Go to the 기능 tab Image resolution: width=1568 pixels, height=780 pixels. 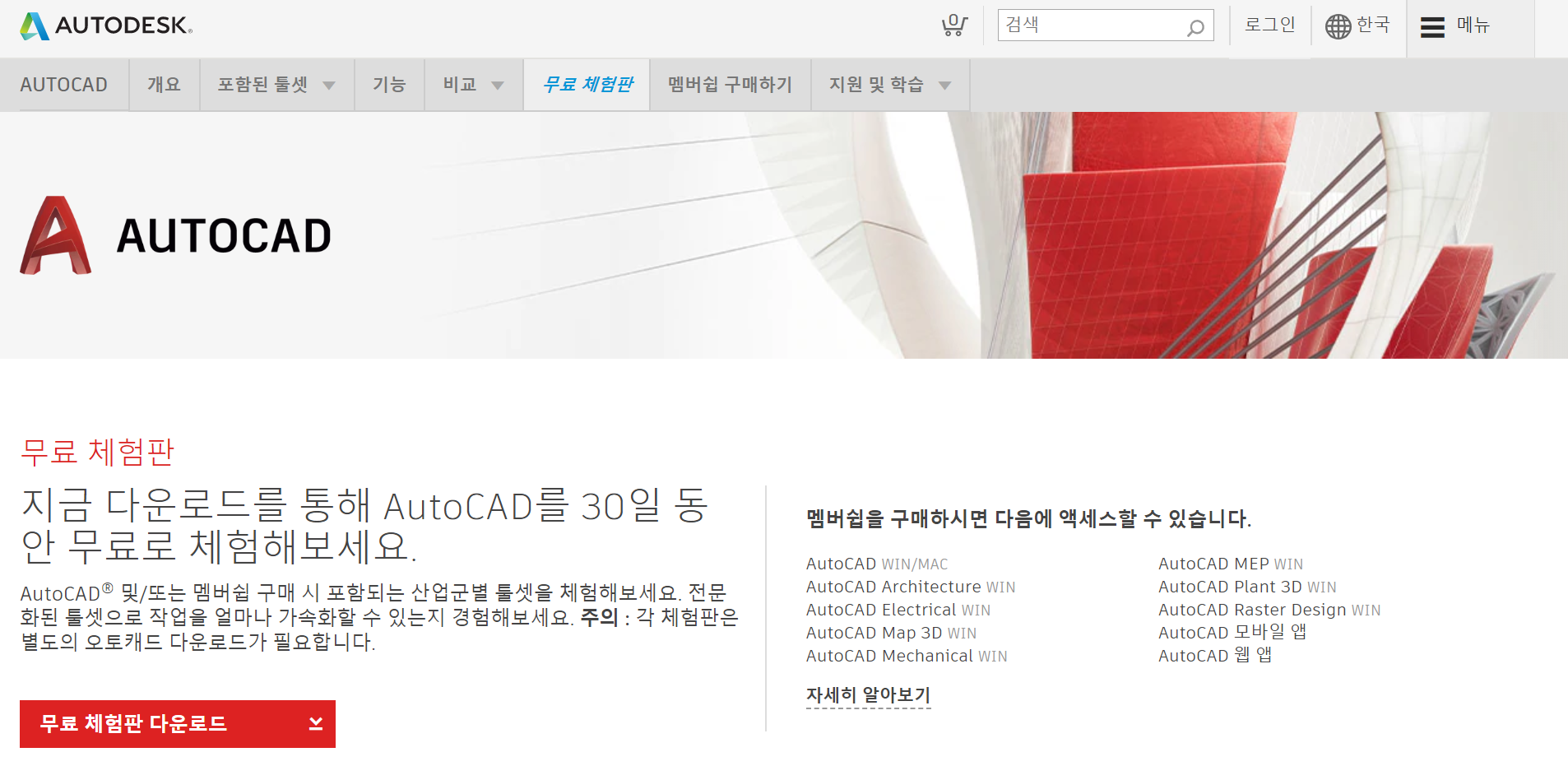click(x=389, y=85)
